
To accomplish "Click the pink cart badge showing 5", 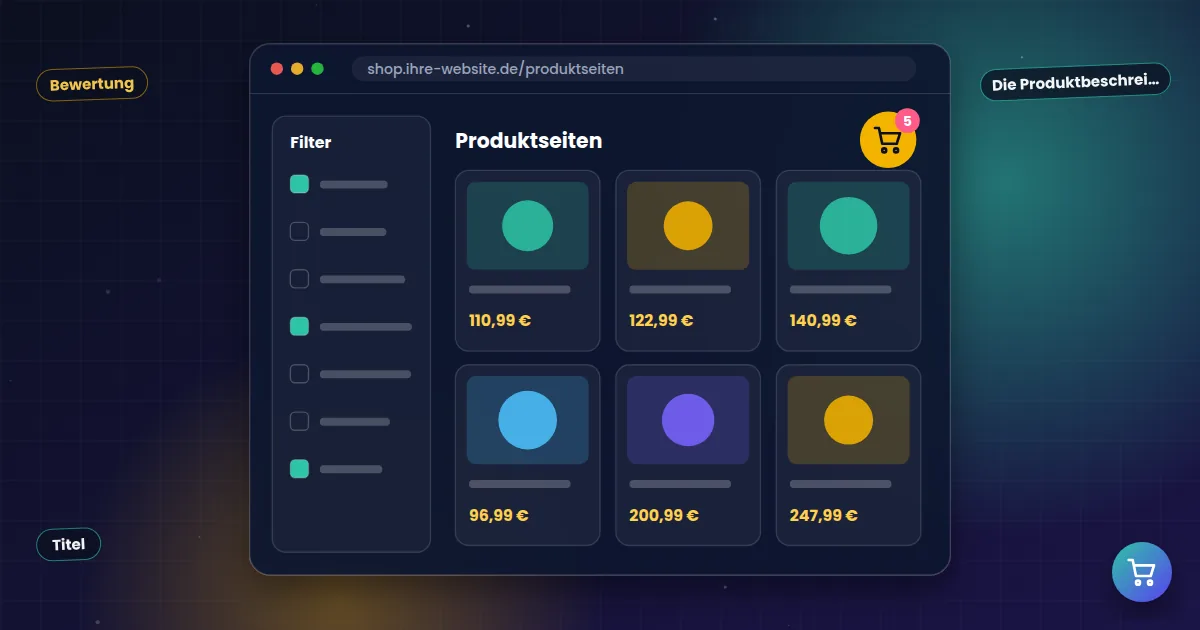I will click(906, 121).
